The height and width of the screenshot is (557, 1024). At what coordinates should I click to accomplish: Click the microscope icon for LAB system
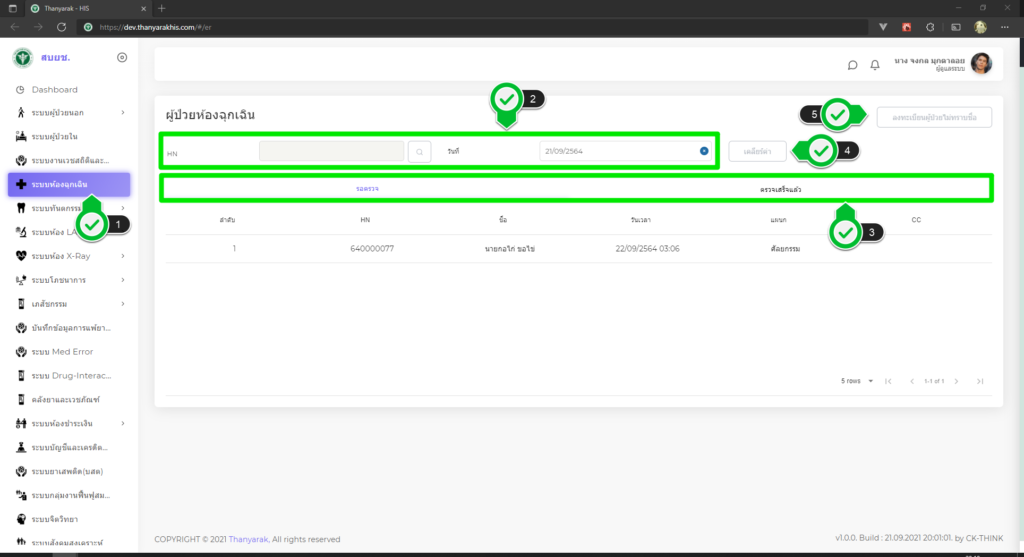(x=21, y=232)
